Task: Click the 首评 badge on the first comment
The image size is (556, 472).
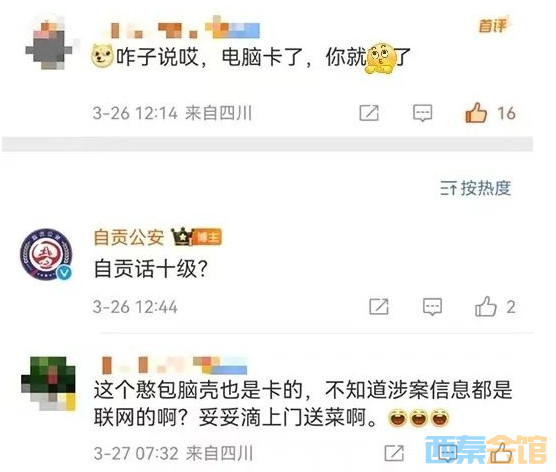Action: [x=493, y=26]
